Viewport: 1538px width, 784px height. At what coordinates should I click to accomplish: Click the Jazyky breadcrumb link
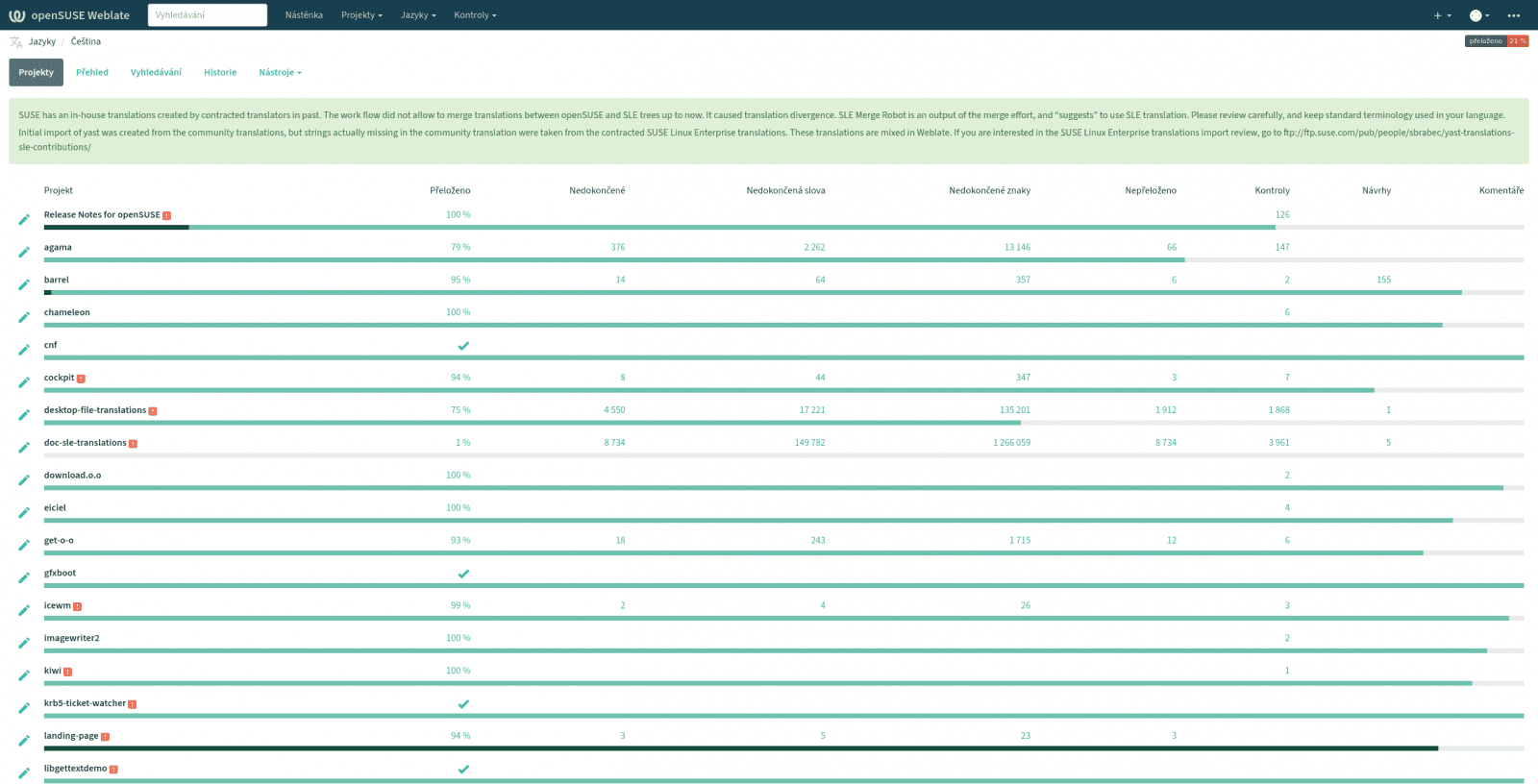pyautogui.click(x=42, y=42)
